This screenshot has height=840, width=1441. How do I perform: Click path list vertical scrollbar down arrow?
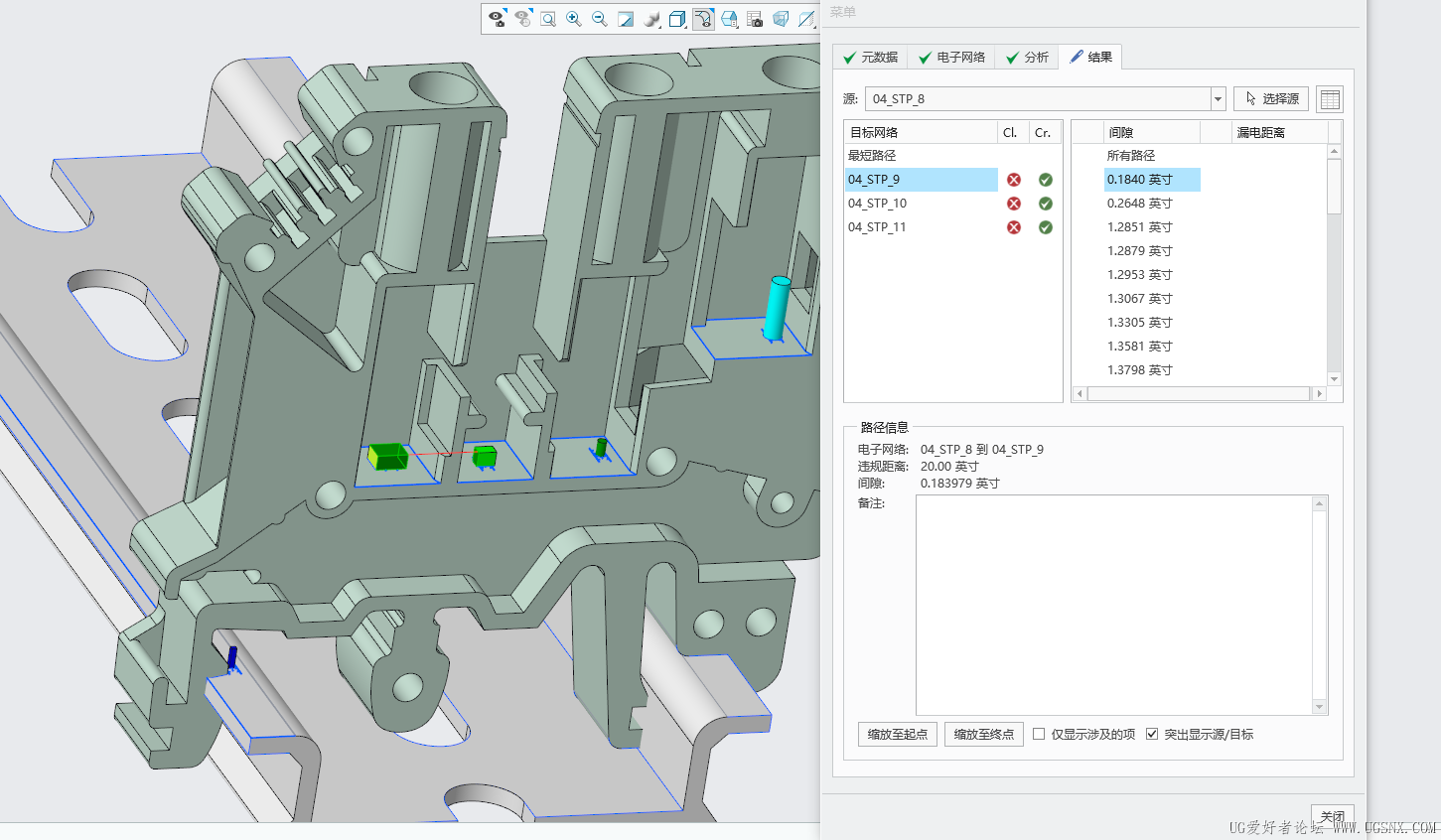click(1335, 379)
